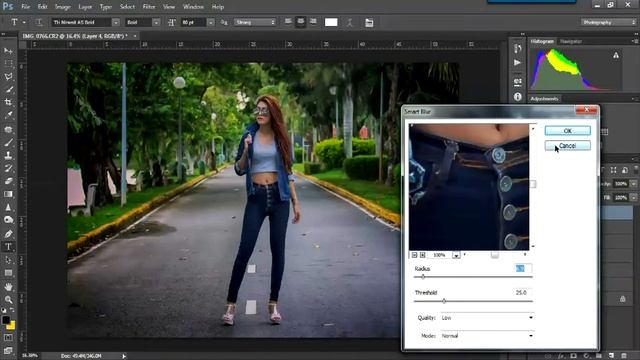Open the Mode dropdown set to Normal

point(487,336)
